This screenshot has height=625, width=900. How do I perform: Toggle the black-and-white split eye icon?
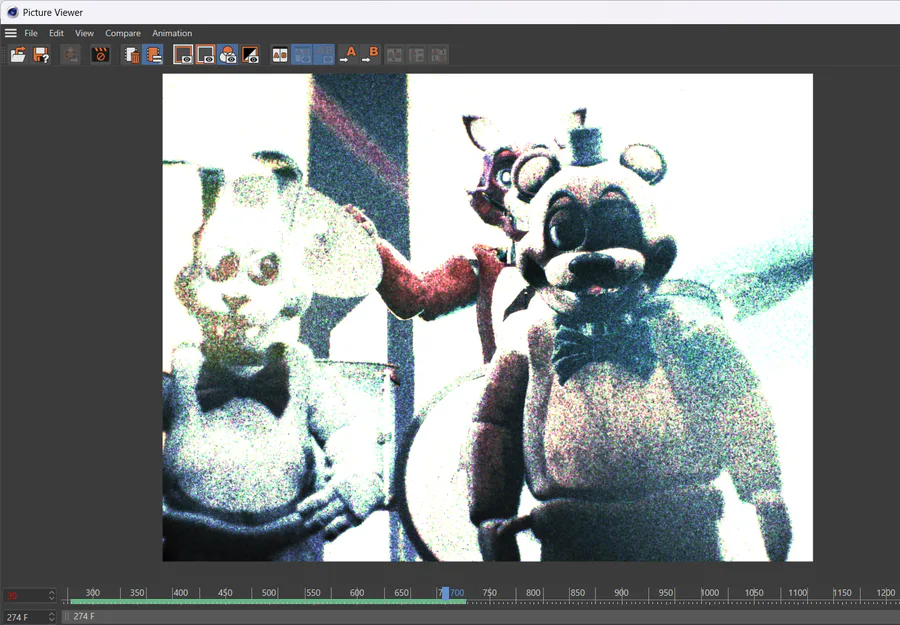(x=250, y=55)
